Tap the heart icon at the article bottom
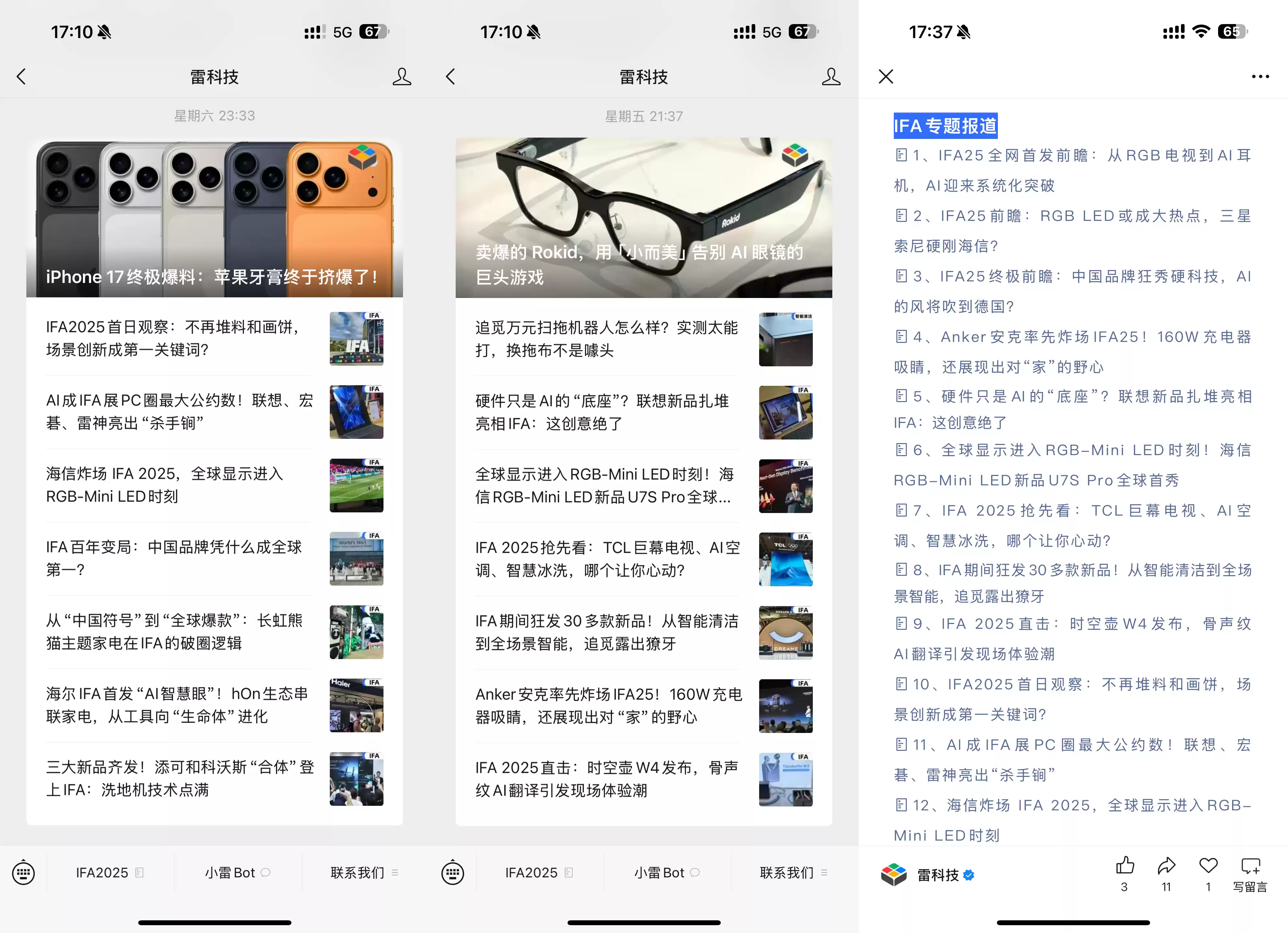Image resolution: width=1288 pixels, height=933 pixels. click(x=1208, y=865)
